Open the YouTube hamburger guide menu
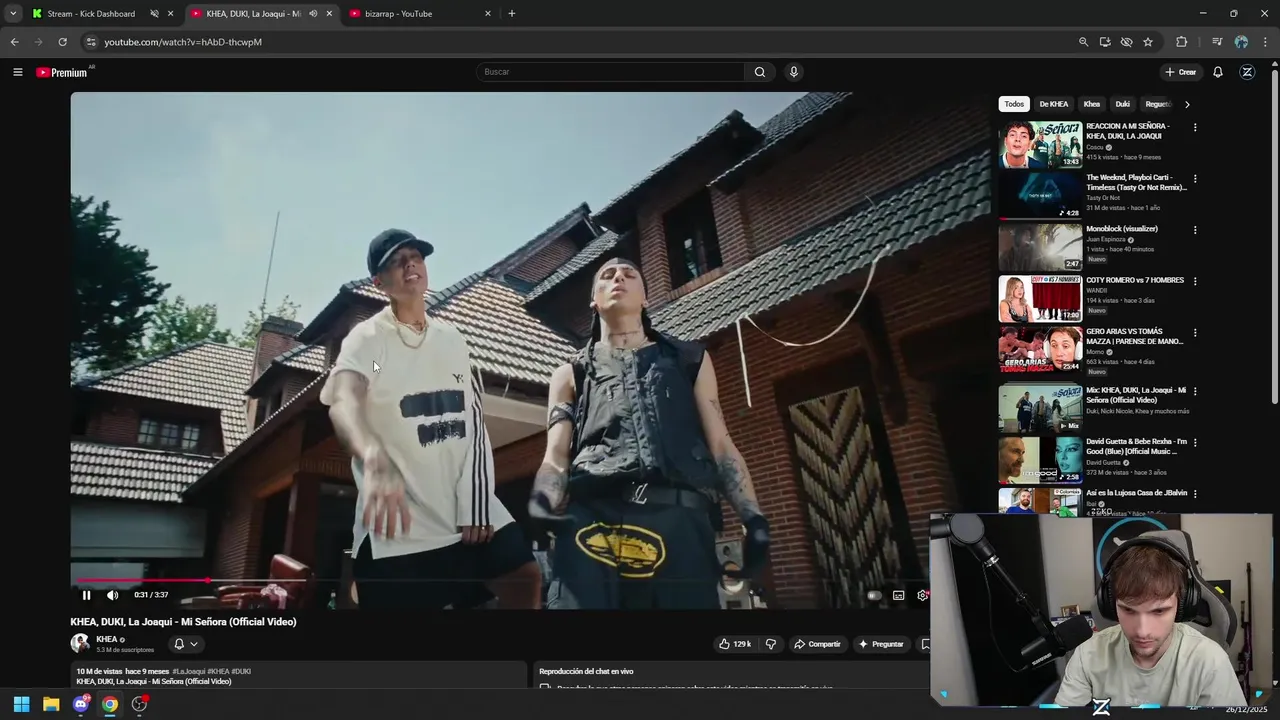1280x720 pixels. 17,72
